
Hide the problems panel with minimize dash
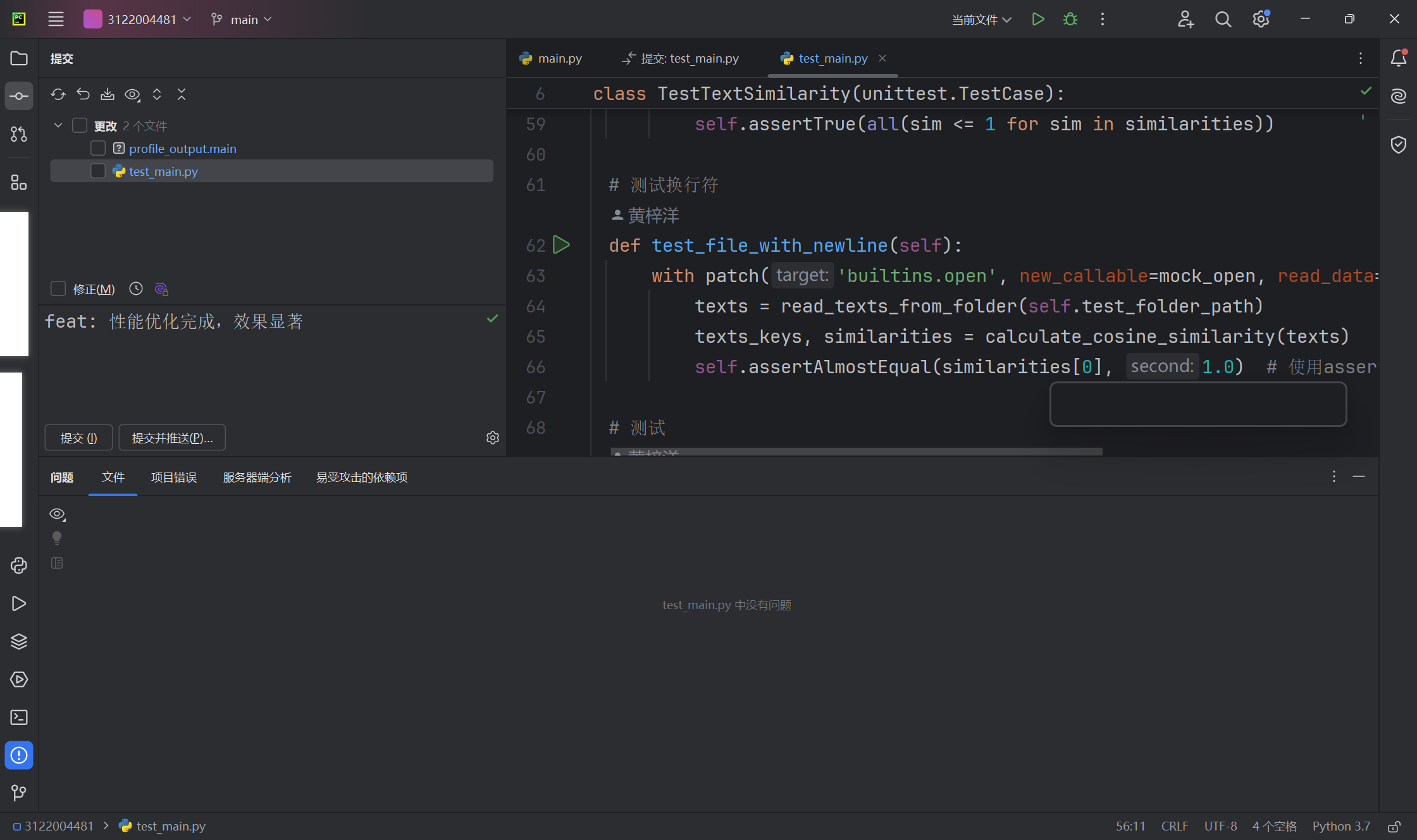pyautogui.click(x=1359, y=476)
